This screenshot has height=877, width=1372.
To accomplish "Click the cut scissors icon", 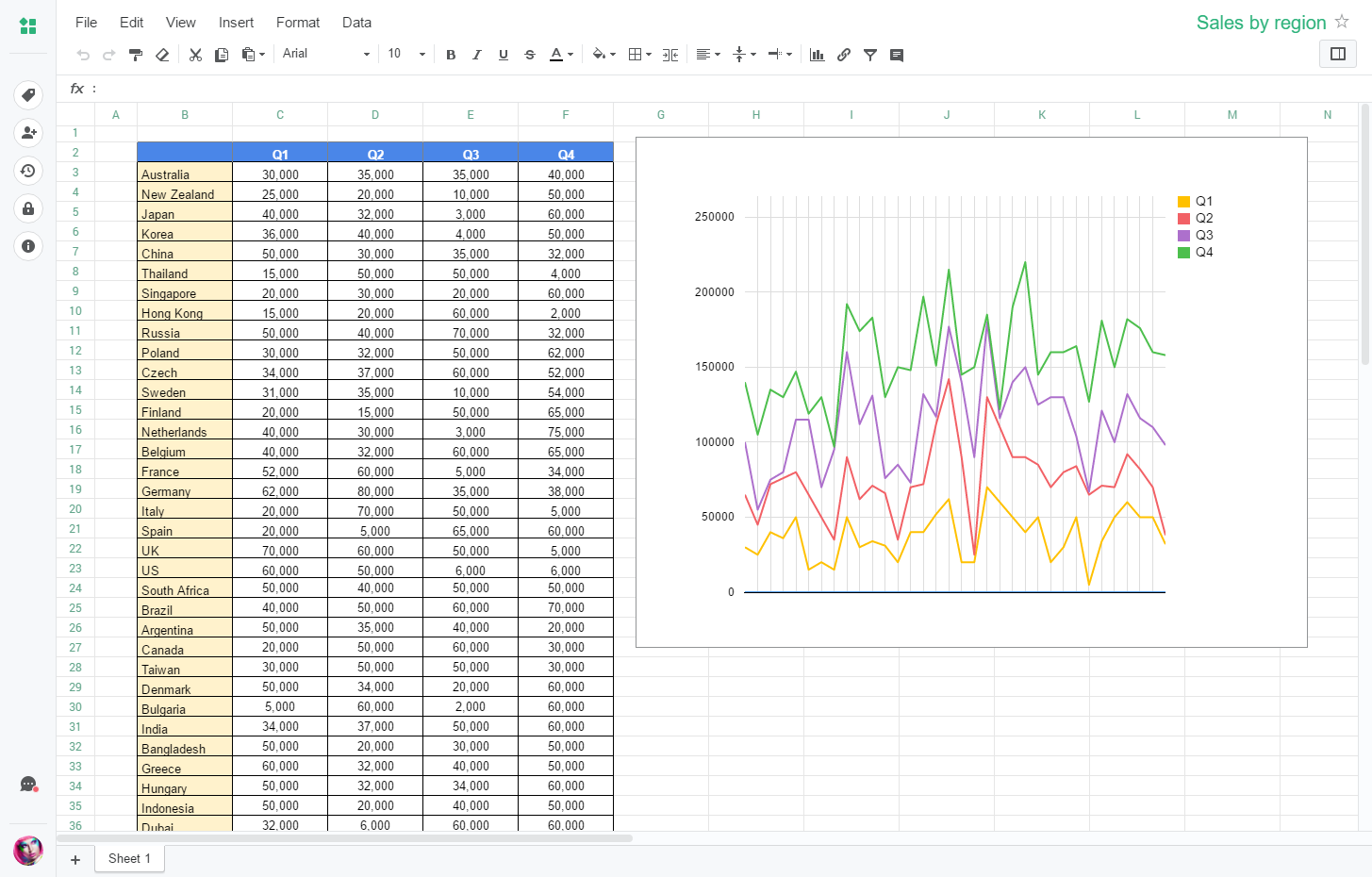I will click(x=195, y=55).
